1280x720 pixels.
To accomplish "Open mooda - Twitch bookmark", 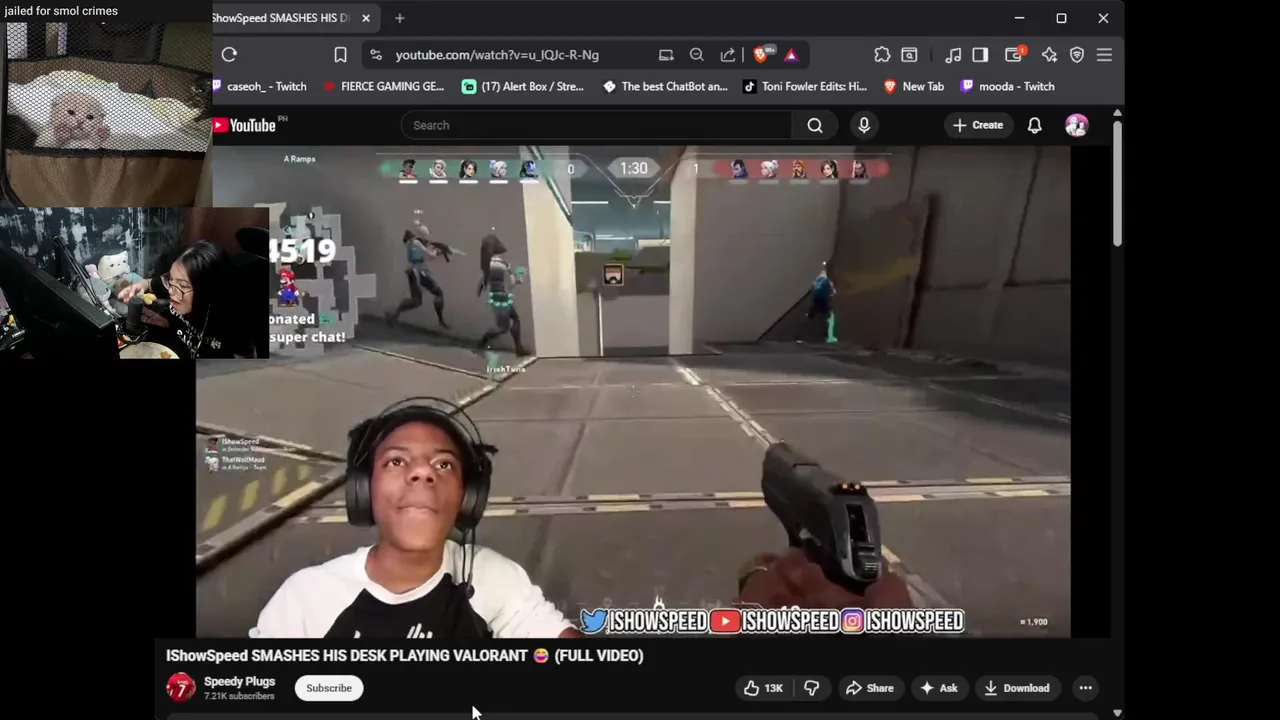I will pyautogui.click(x=1007, y=86).
